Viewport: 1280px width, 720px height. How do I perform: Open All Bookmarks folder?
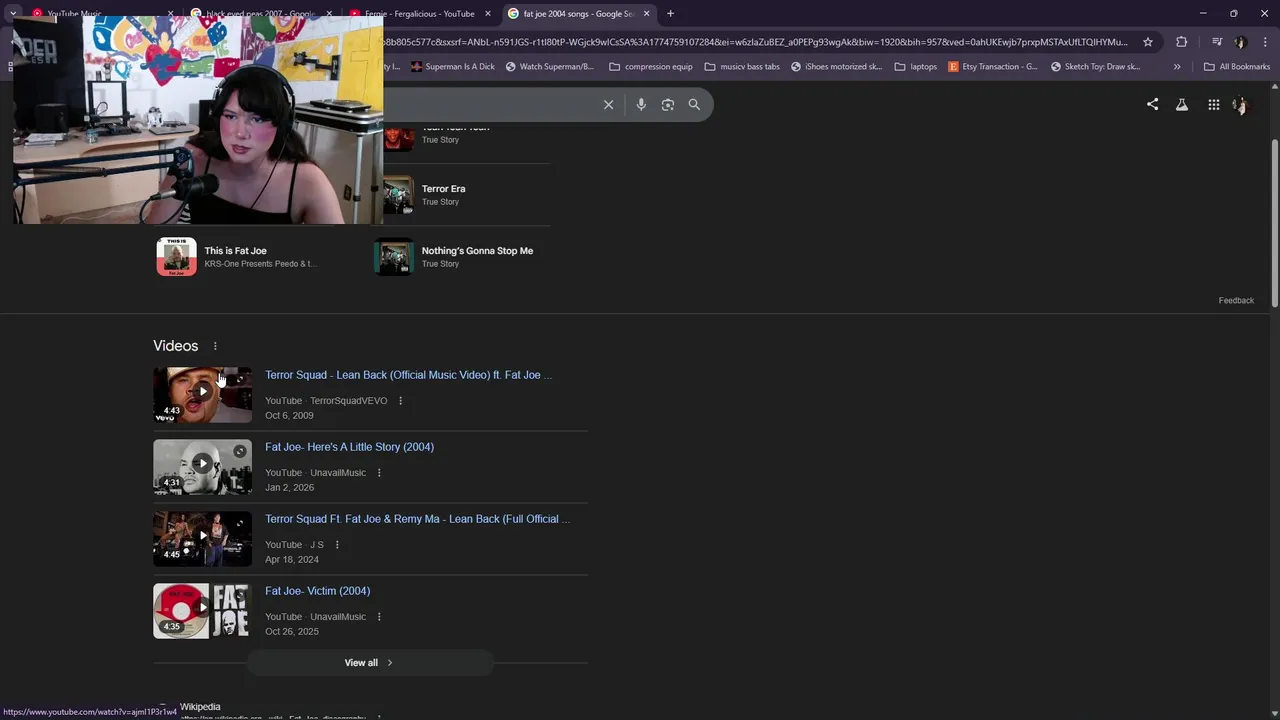click(x=1237, y=67)
